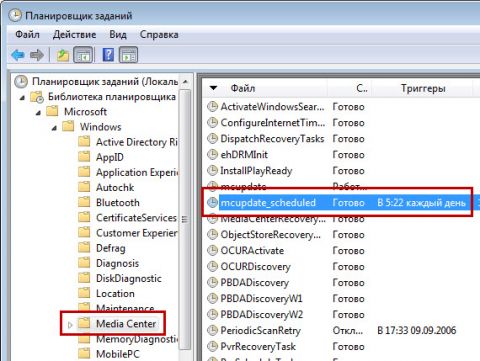Select the PeriodicScanRetry task clock icon

click(212, 331)
